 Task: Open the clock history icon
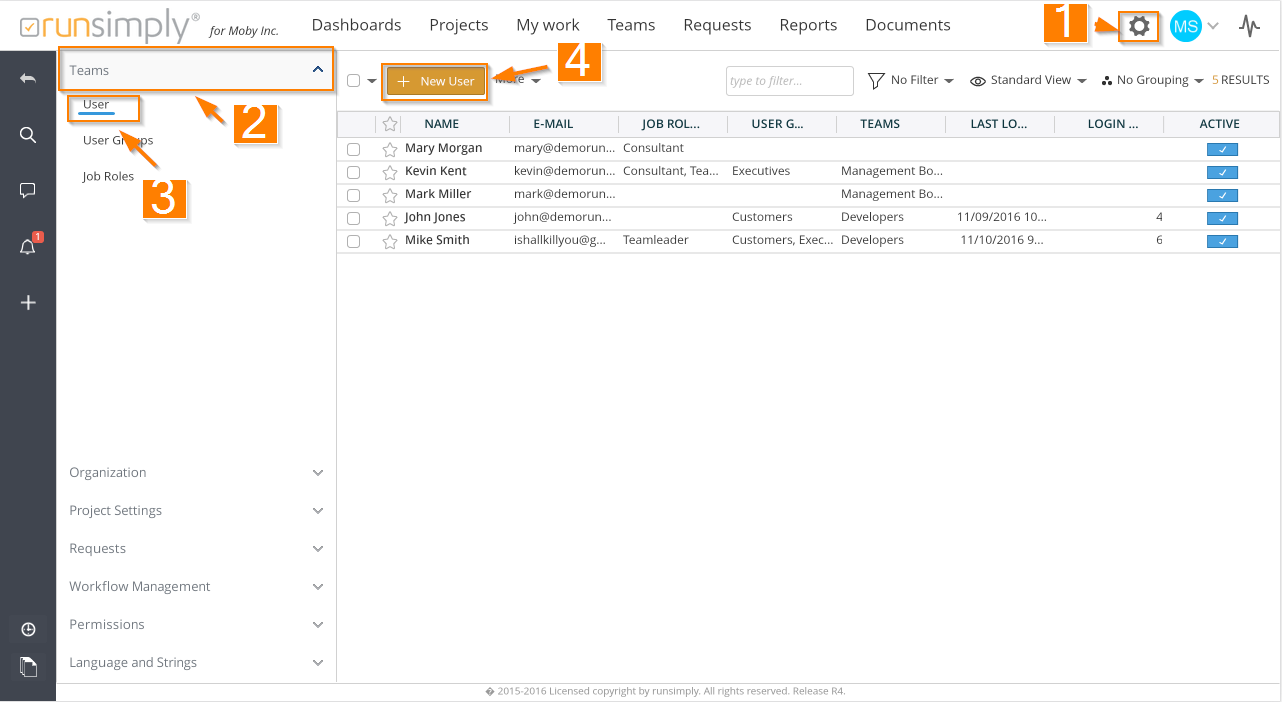[x=28, y=629]
